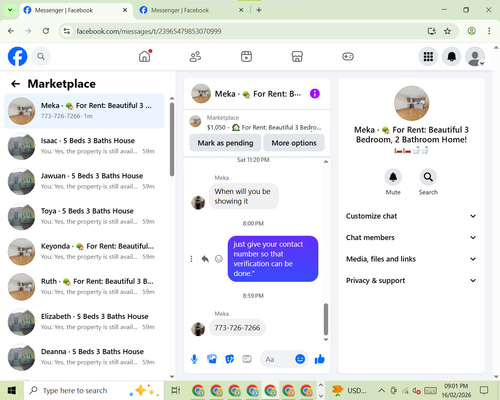Image resolution: width=500 pixels, height=400 pixels.
Task: Open the Gaming controller icon
Action: pyautogui.click(x=348, y=56)
